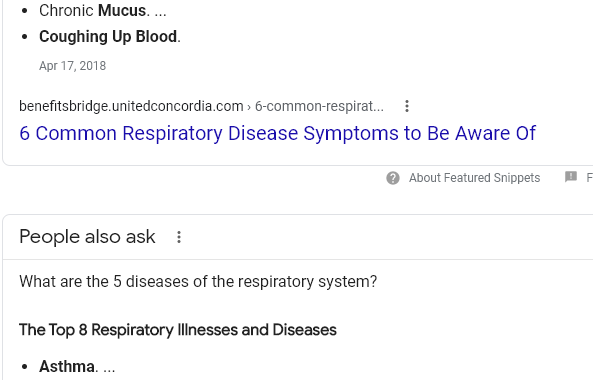The image size is (593, 380).
Task: Click the bold "Asthma" list item
Action: (x=67, y=366)
